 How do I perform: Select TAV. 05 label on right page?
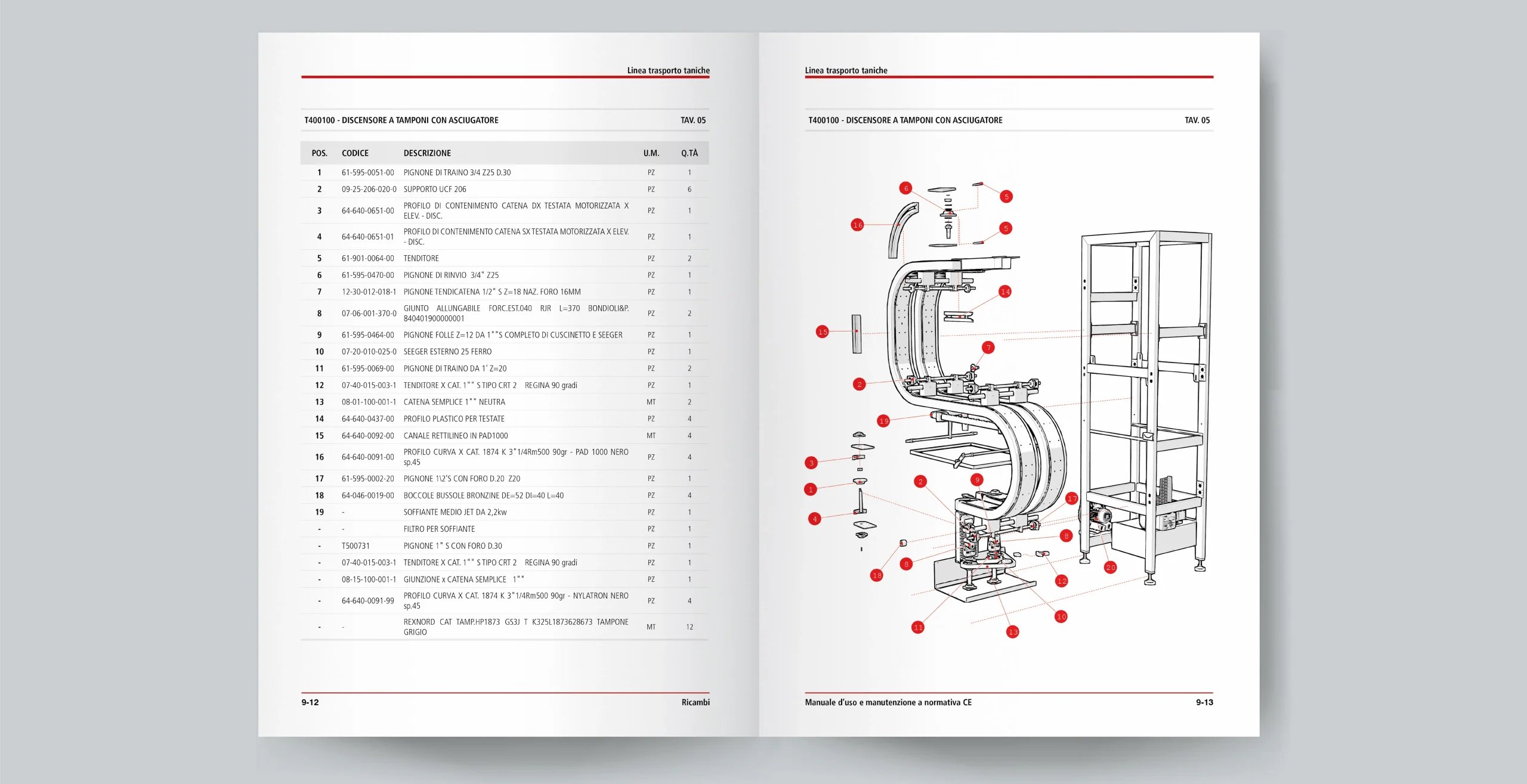point(1197,120)
